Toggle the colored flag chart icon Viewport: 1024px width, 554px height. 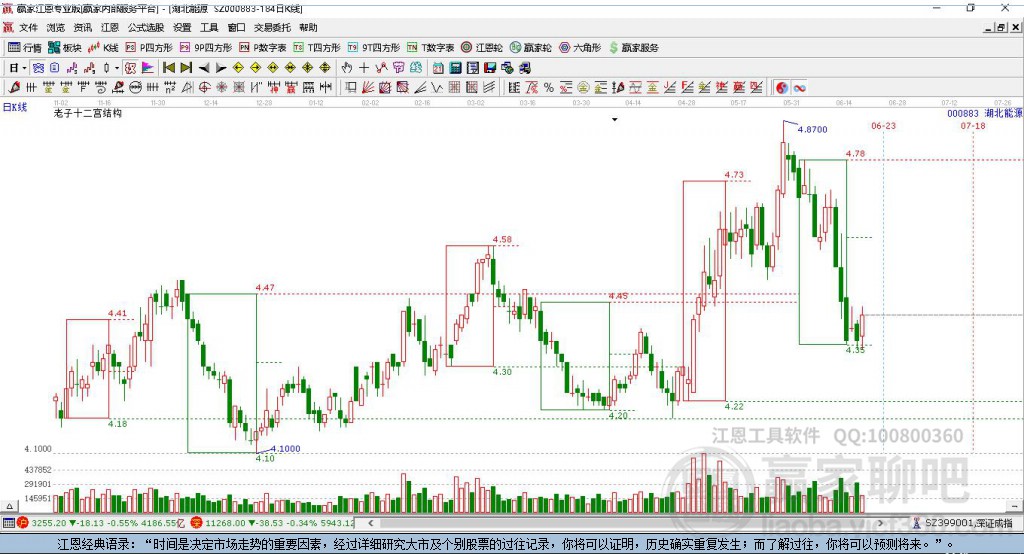148,68
